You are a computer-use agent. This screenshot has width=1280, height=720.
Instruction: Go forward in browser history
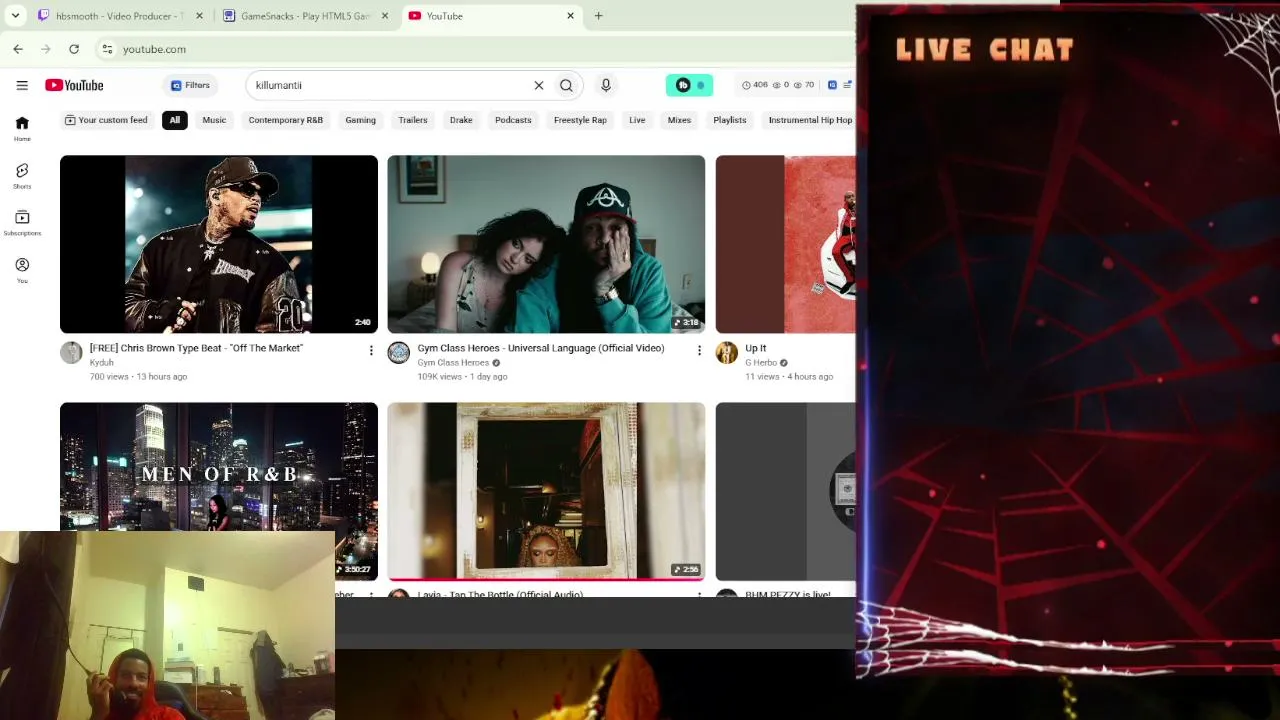tap(46, 49)
